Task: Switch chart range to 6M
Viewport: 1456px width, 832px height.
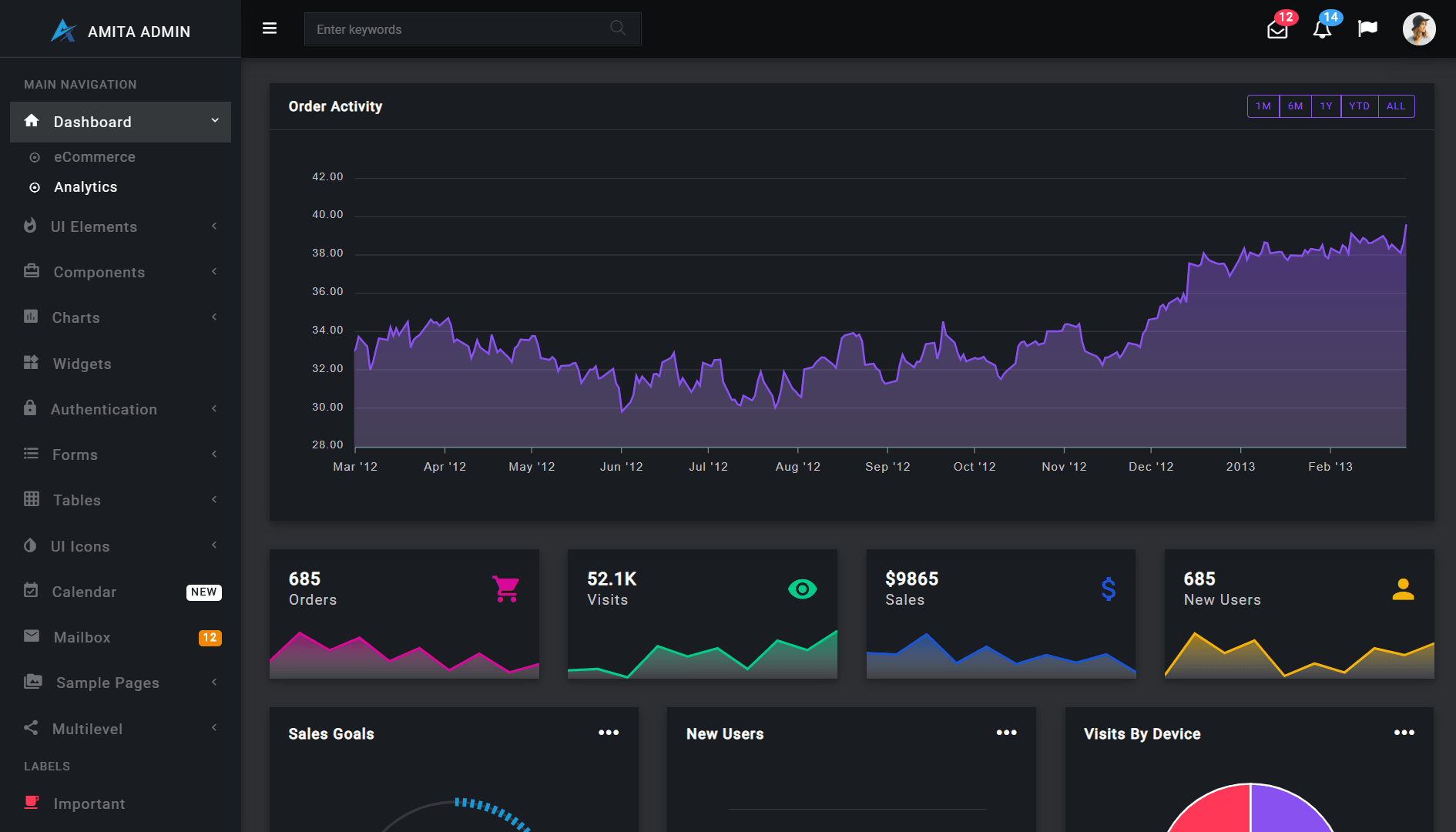Action: 1295,106
